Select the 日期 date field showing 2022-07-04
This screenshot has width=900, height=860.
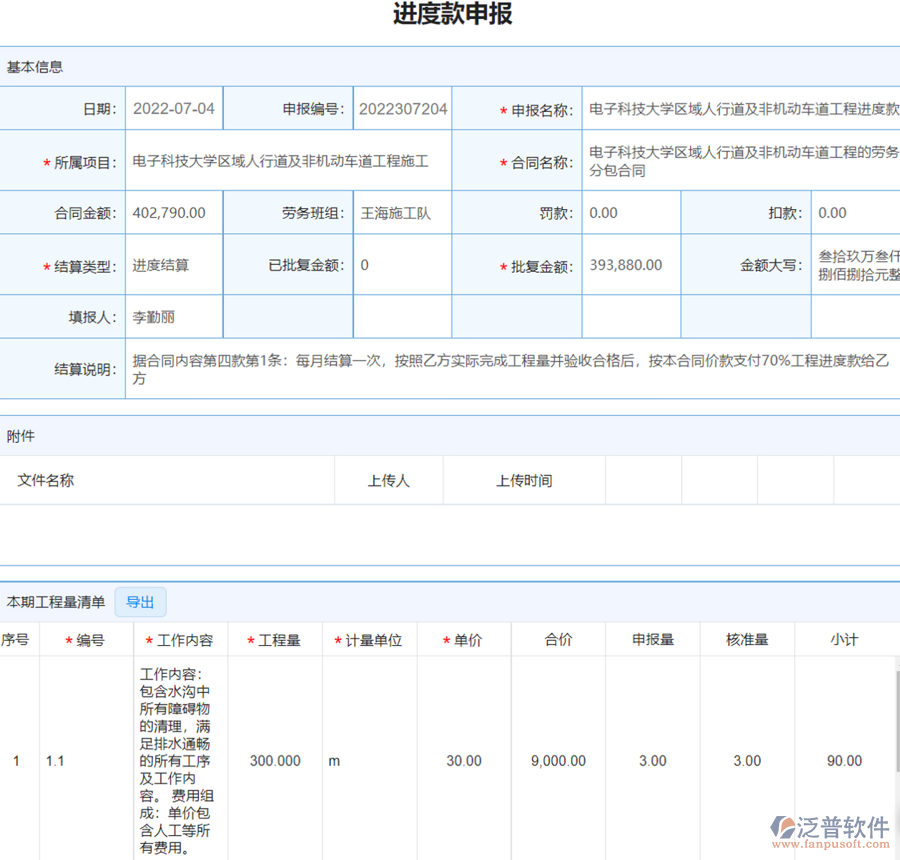point(173,108)
